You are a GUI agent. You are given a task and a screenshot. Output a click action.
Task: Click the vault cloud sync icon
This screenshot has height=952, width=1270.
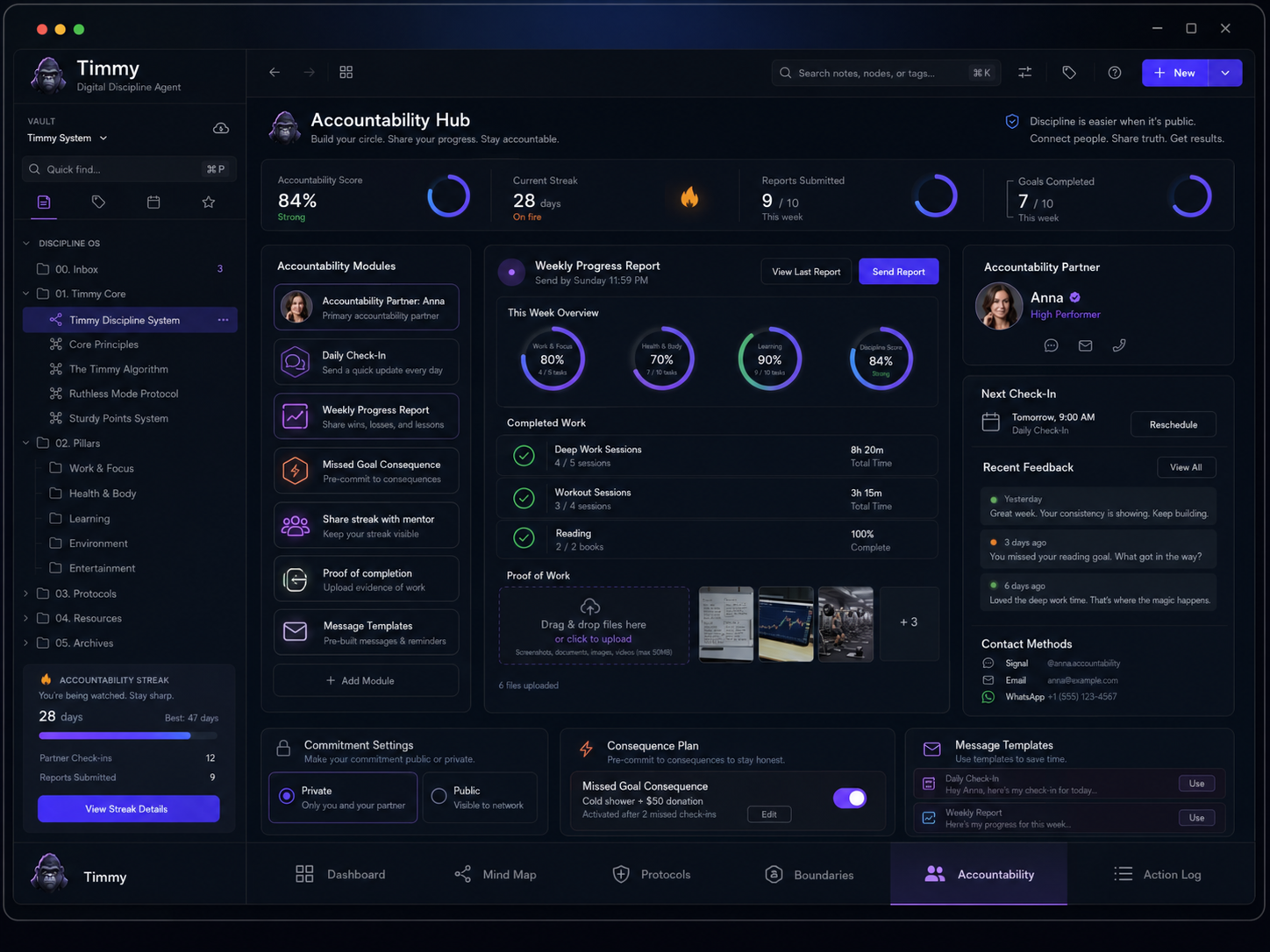point(221,128)
